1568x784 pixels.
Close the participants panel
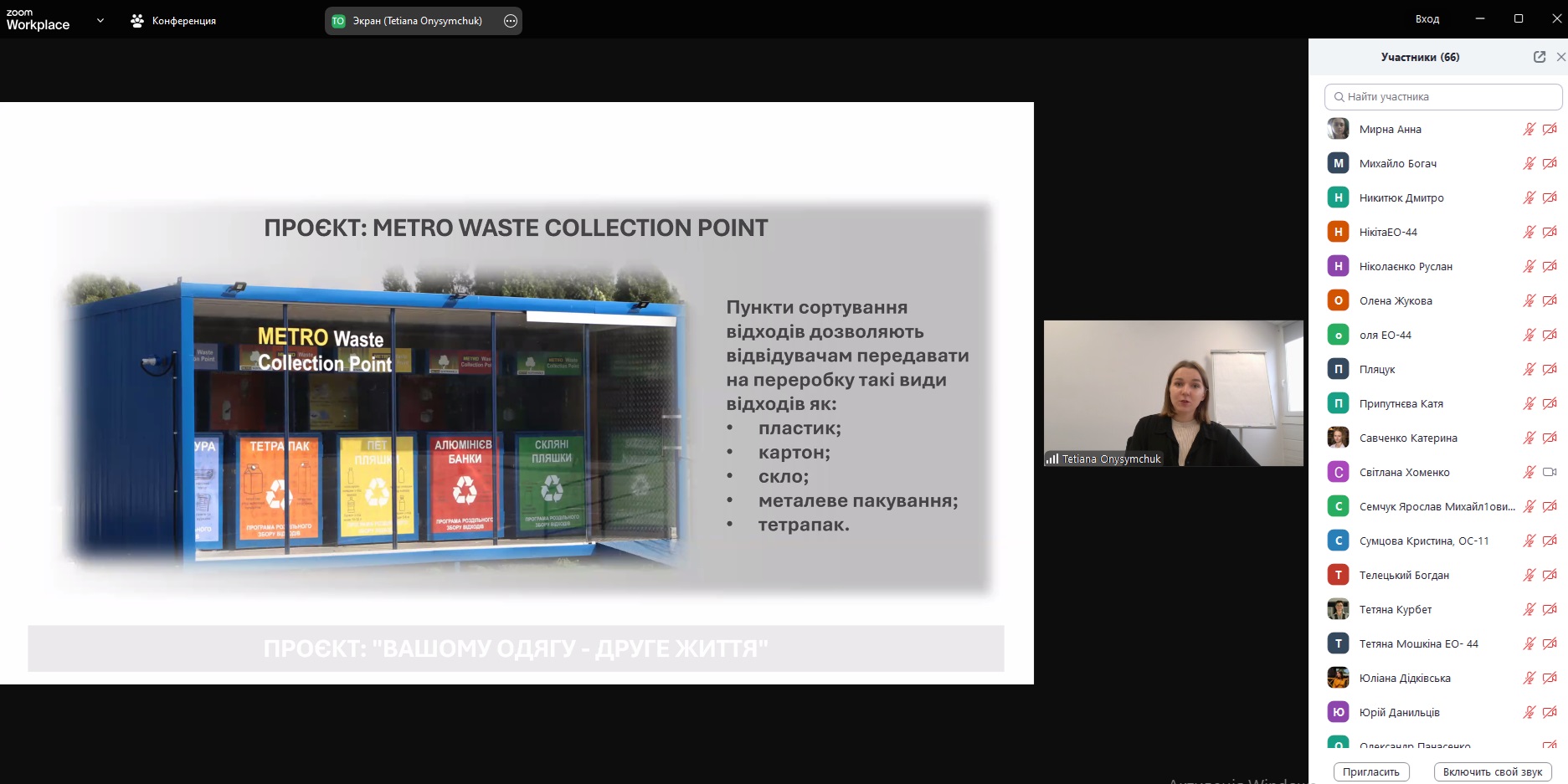point(1560,57)
